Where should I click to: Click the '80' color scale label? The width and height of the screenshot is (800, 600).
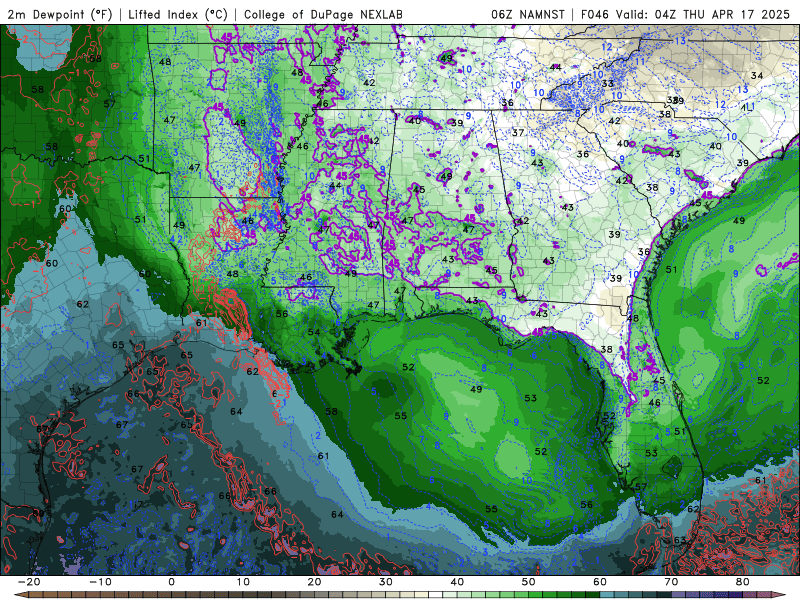click(743, 582)
